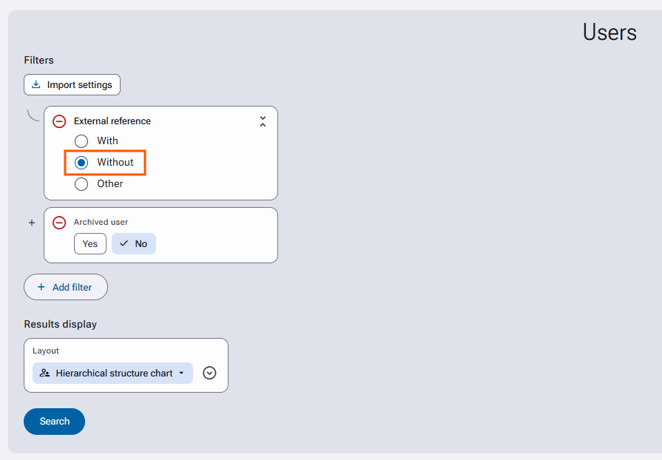Remove the Archived user filter via red minus
The image size is (662, 460).
click(59, 222)
